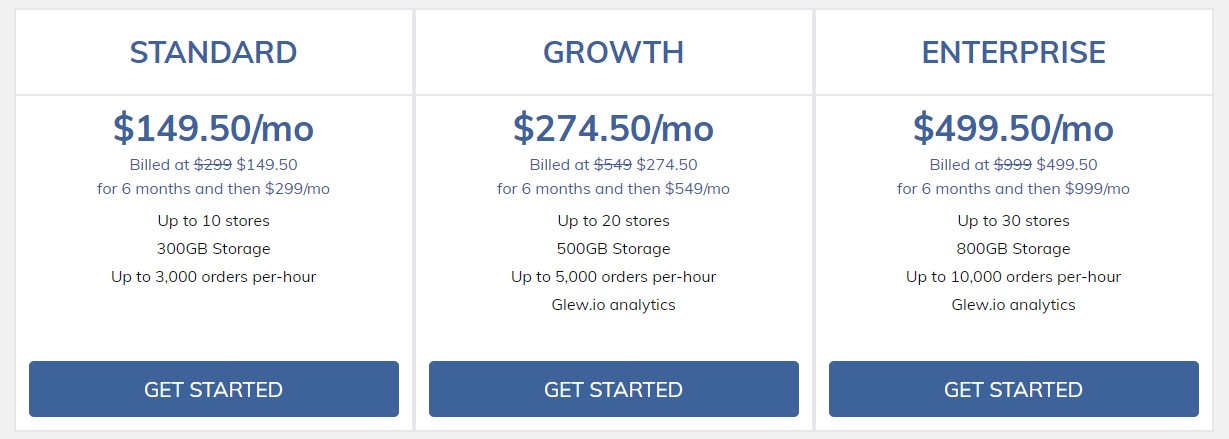1229x439 pixels.
Task: Click the struck-through $549 price
Action: click(x=613, y=165)
